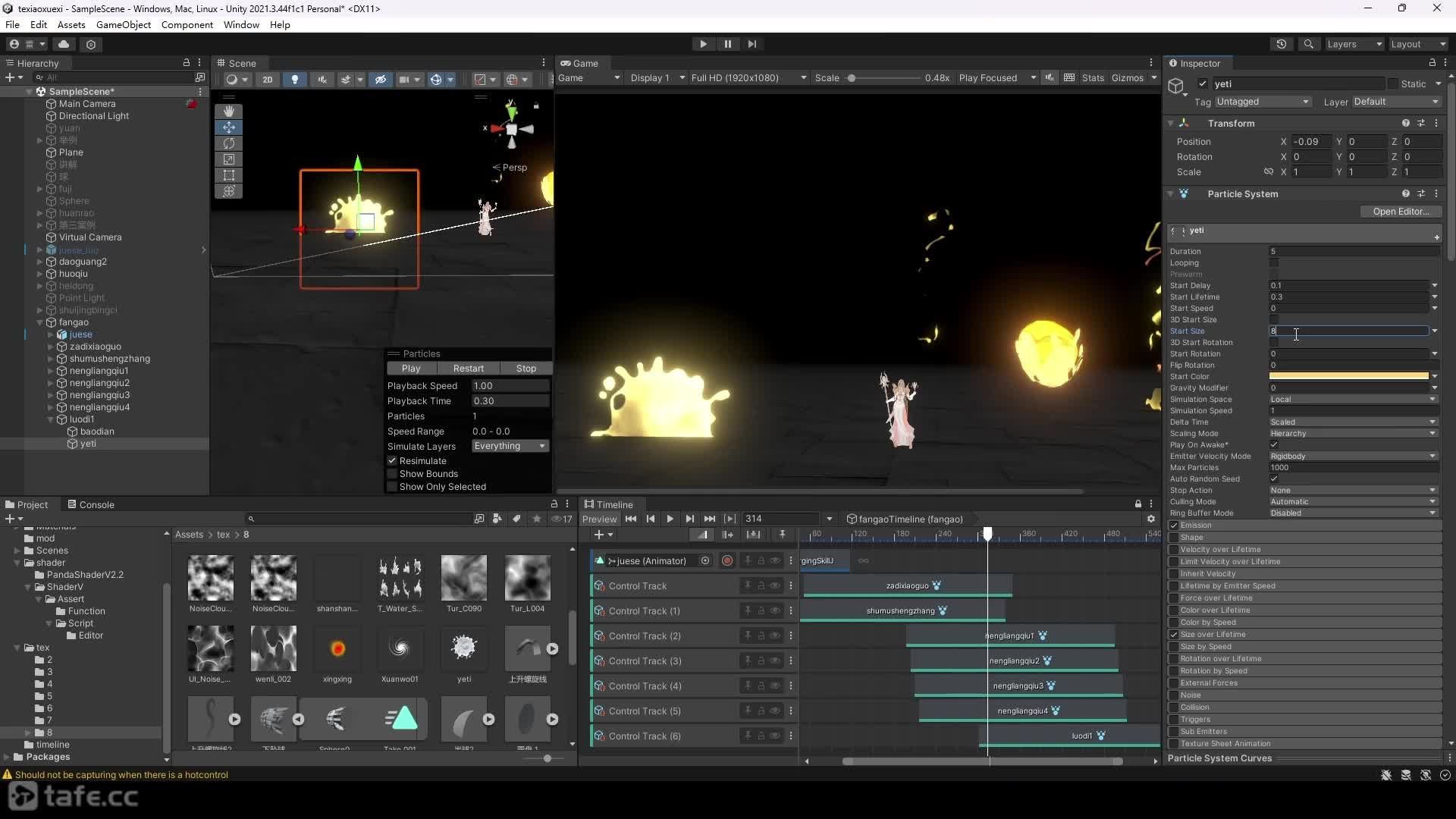Select the Rect tool in Scene toolbar
The height and width of the screenshot is (819, 1456).
point(228,175)
